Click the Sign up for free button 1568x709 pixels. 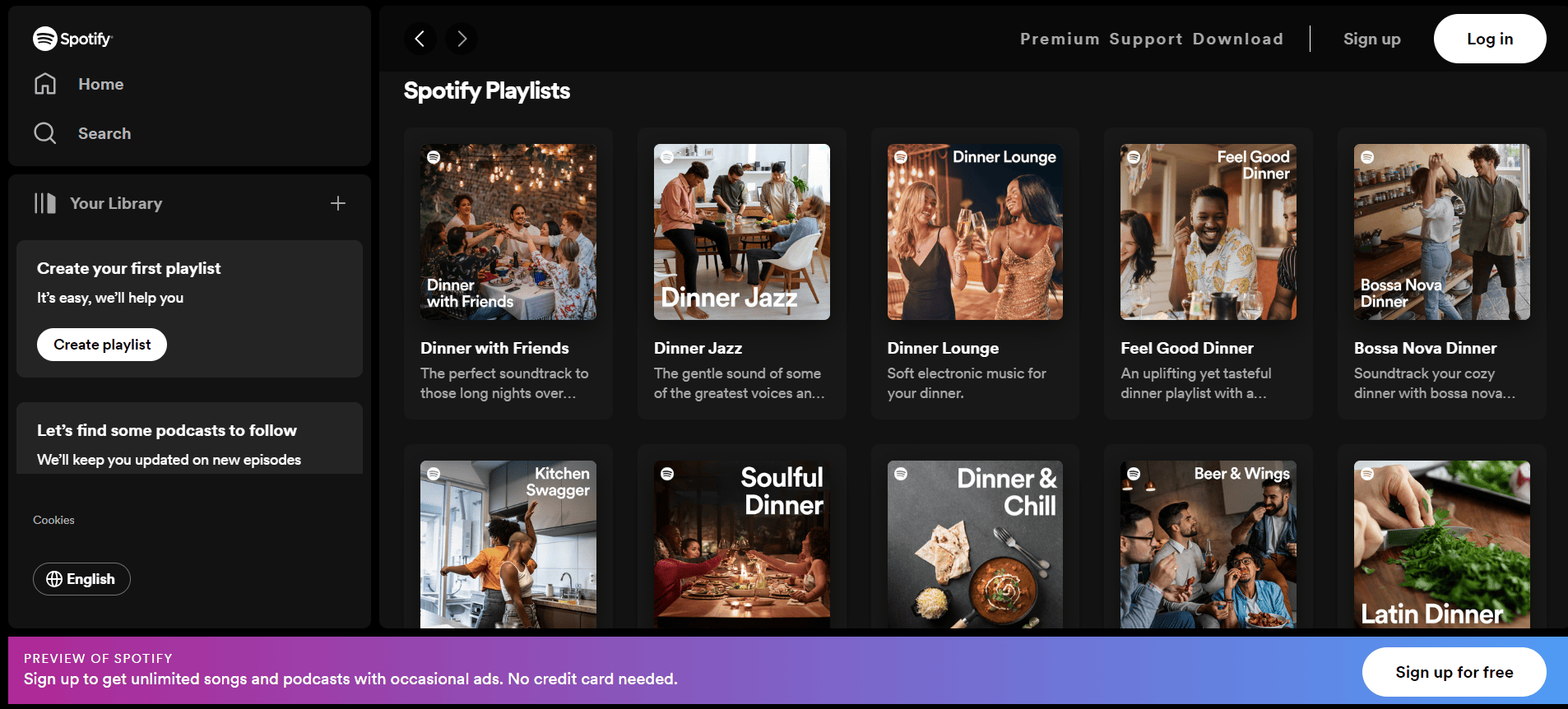click(1454, 672)
